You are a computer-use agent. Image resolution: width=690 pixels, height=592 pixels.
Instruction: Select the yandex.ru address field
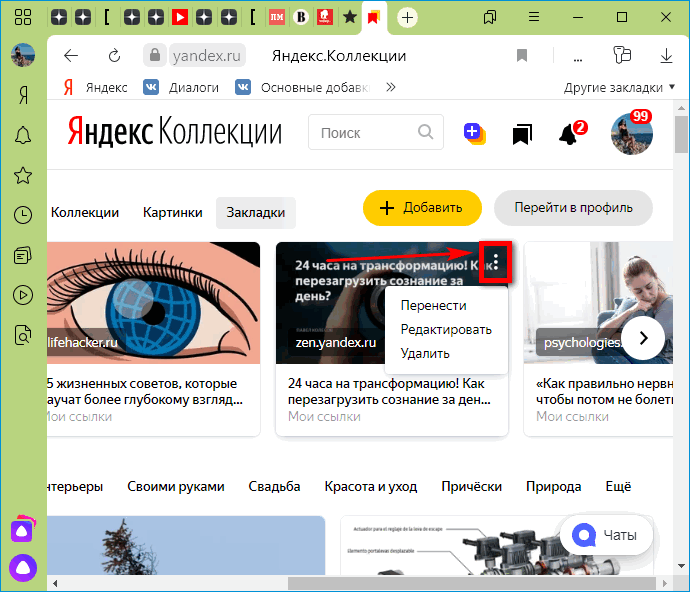tap(207, 56)
